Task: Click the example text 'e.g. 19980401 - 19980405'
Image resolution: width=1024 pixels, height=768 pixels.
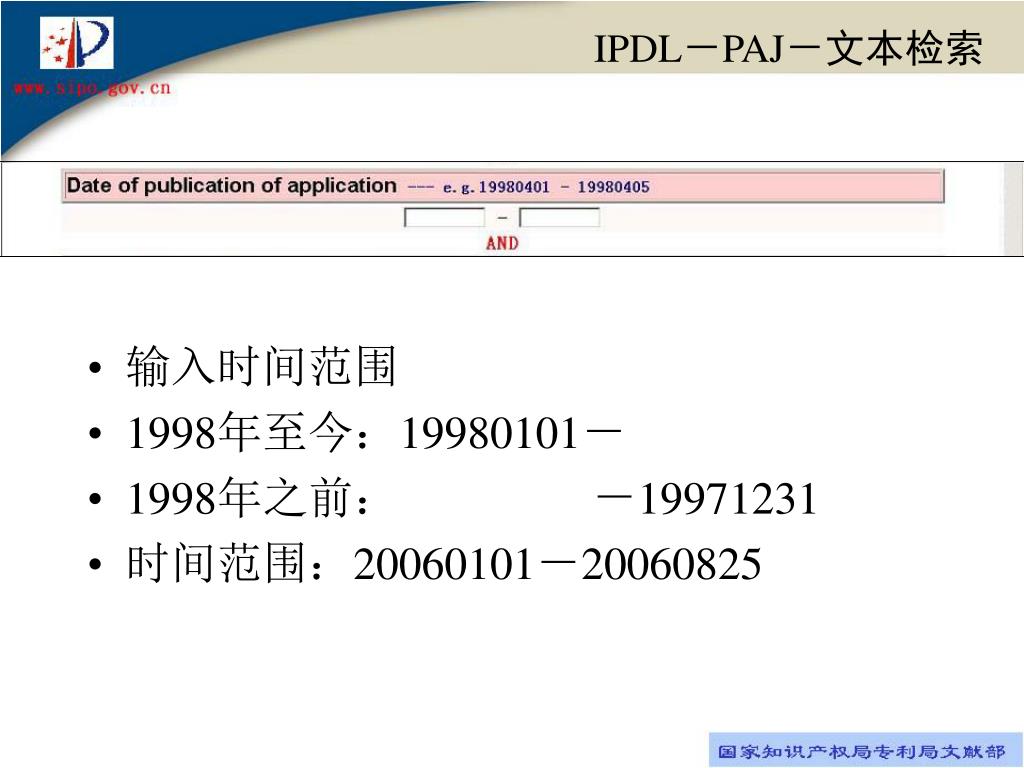Action: [547, 187]
